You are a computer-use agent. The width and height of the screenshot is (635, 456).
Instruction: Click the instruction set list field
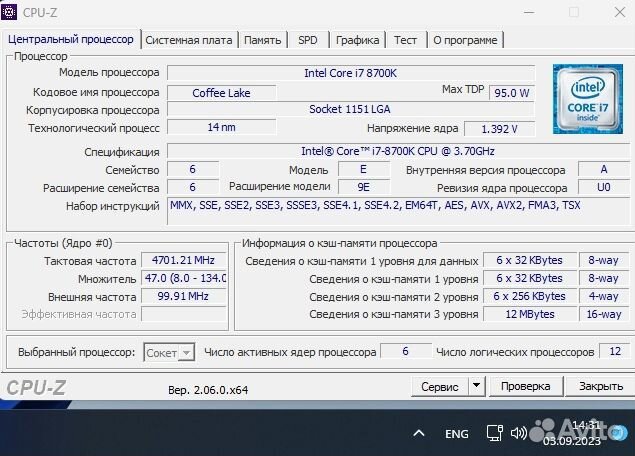[x=398, y=211]
